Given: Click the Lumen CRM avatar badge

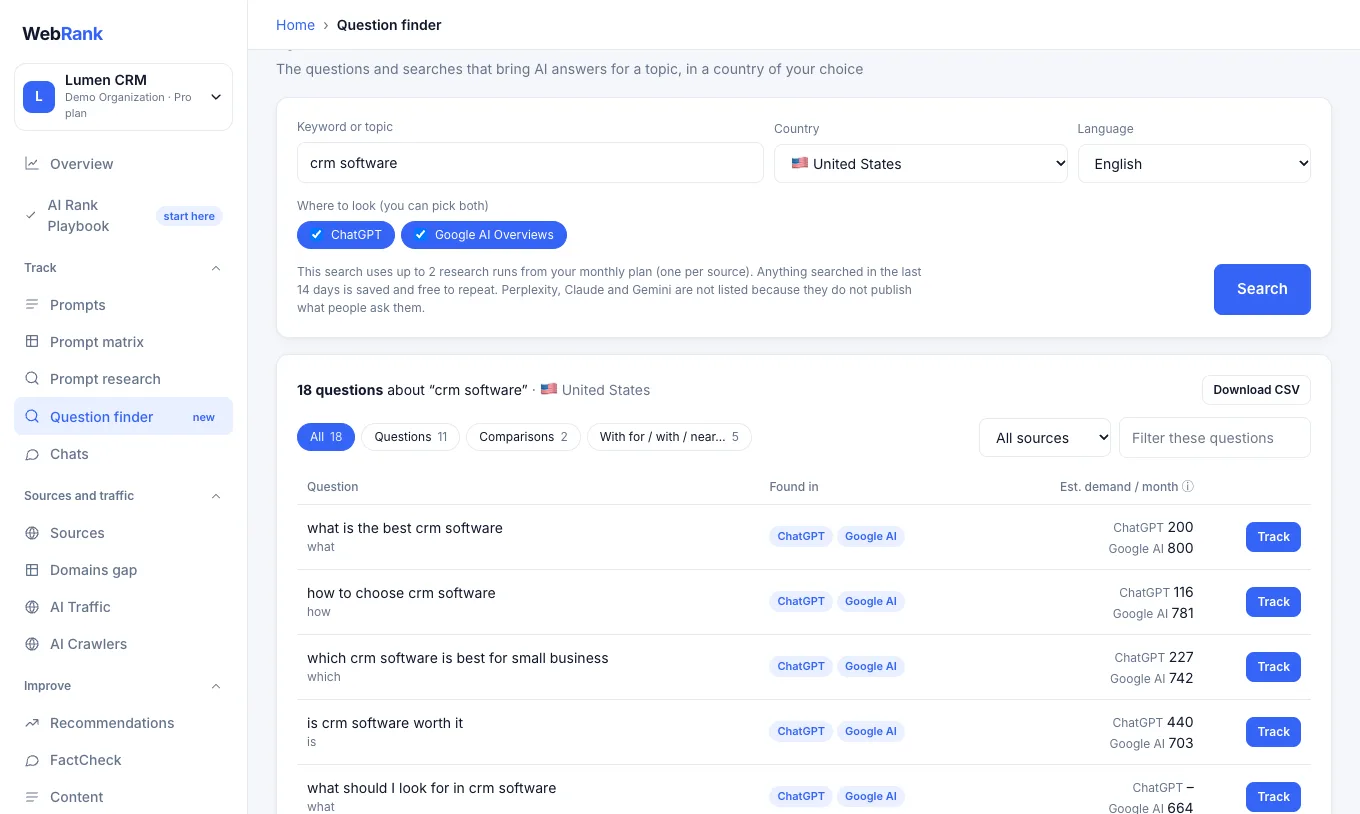Looking at the screenshot, I should tap(39, 97).
